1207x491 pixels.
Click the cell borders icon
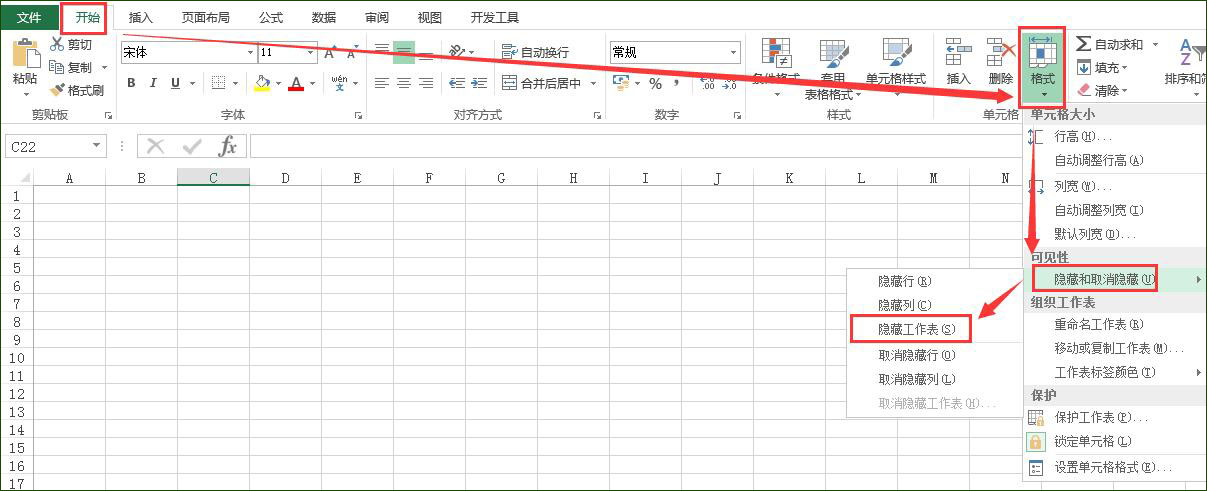tap(219, 83)
